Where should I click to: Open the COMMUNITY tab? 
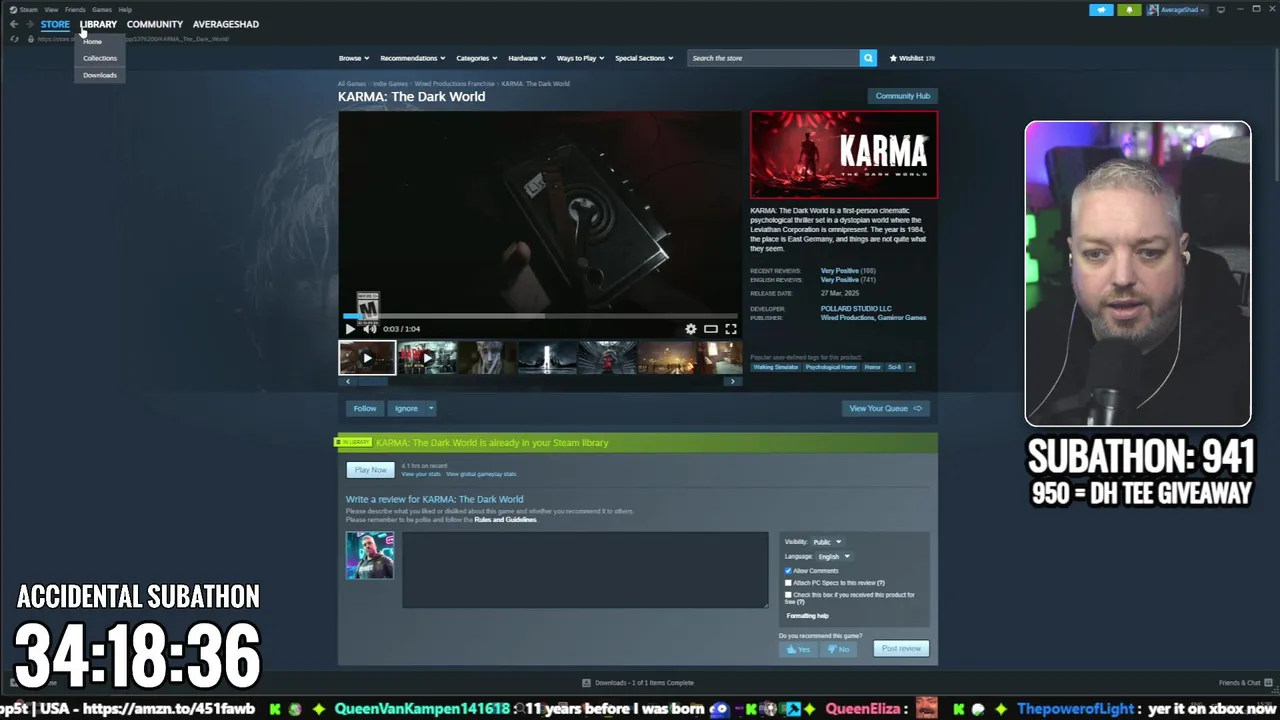point(155,24)
